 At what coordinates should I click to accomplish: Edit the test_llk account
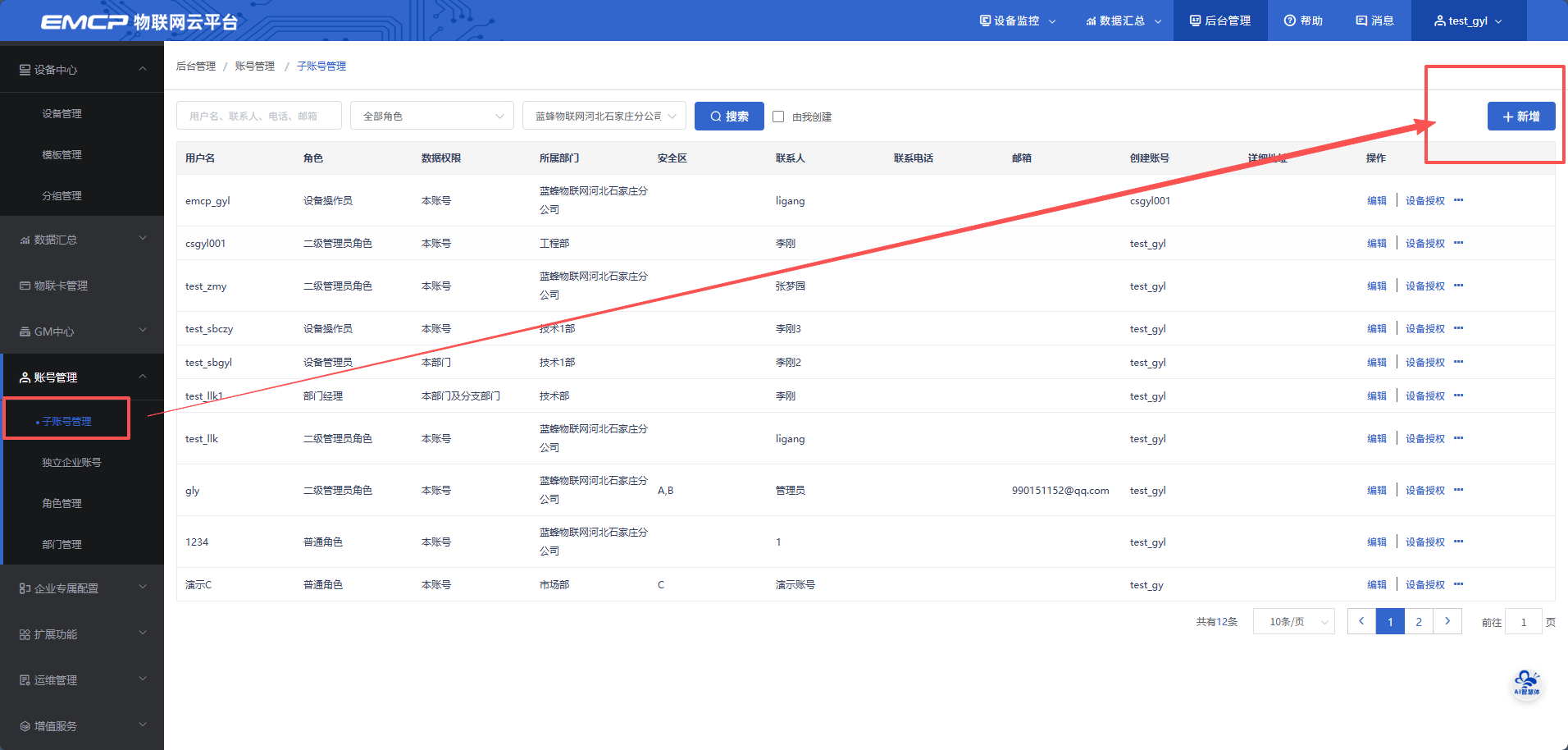[1377, 438]
